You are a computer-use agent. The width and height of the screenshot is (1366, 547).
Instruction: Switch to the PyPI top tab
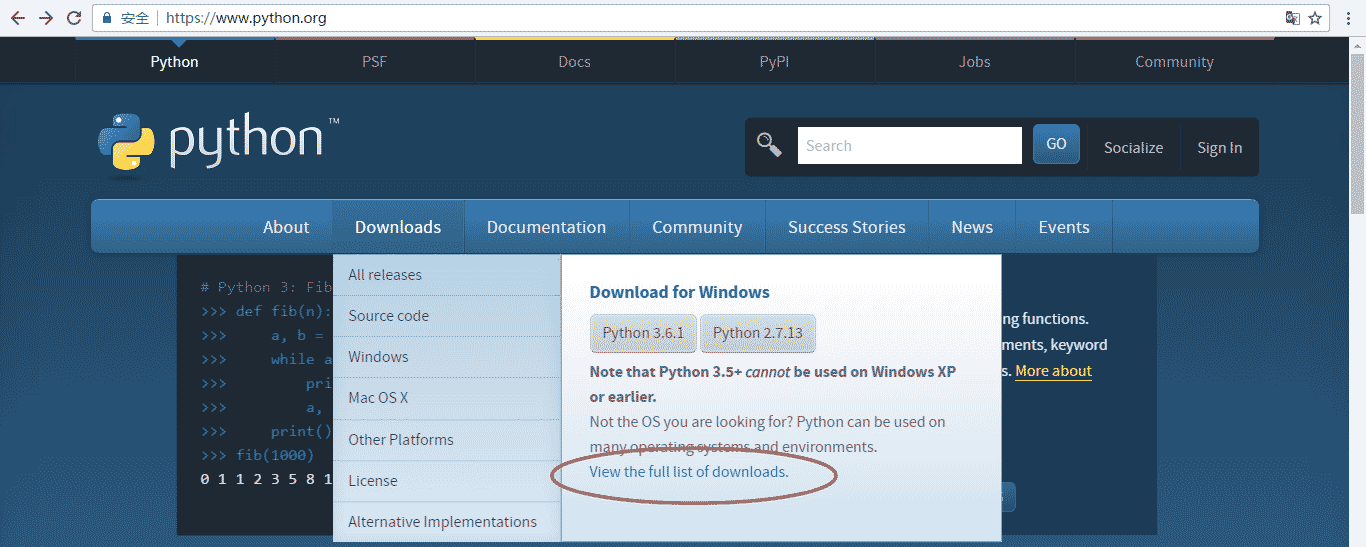(775, 62)
